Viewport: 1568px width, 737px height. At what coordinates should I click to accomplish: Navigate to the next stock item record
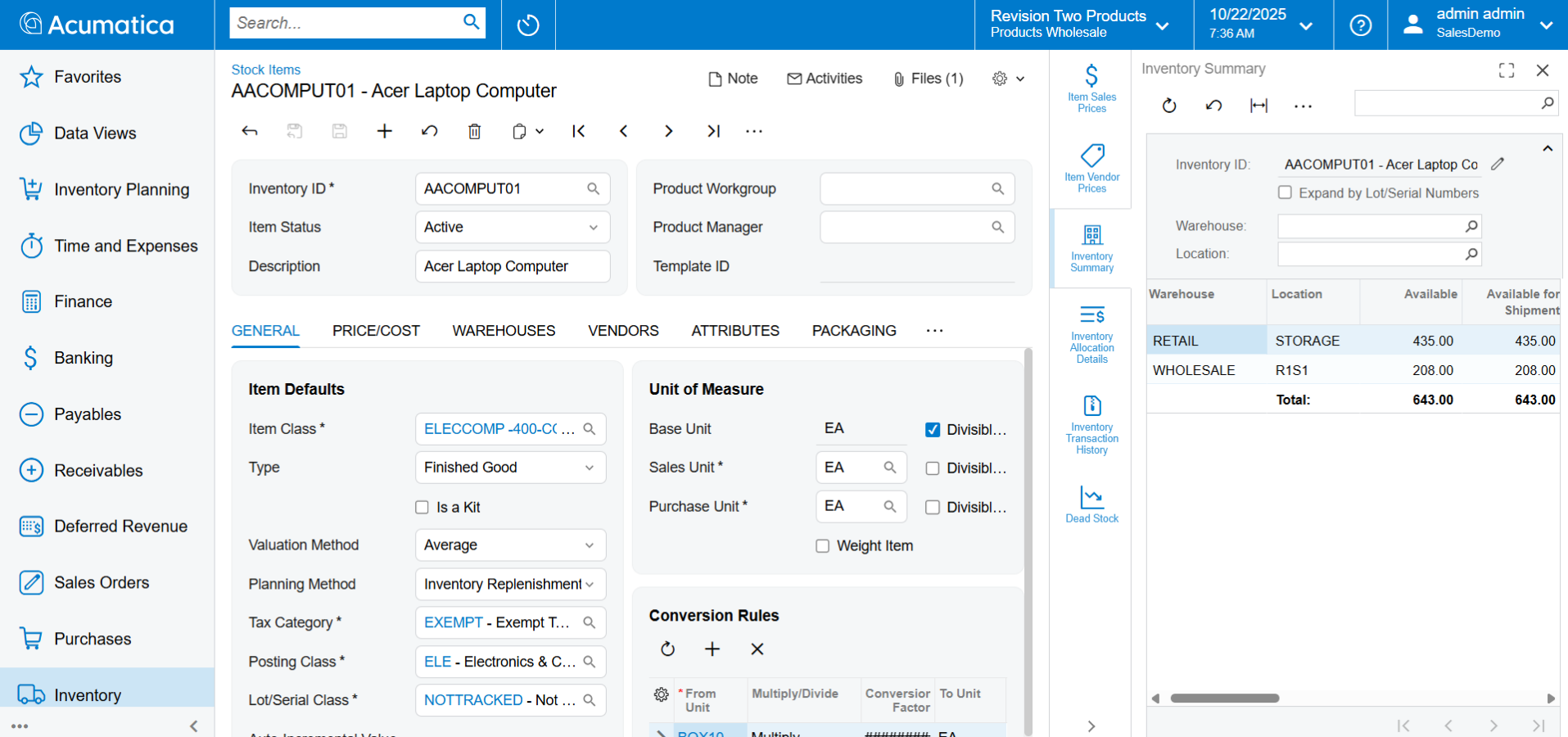(668, 130)
